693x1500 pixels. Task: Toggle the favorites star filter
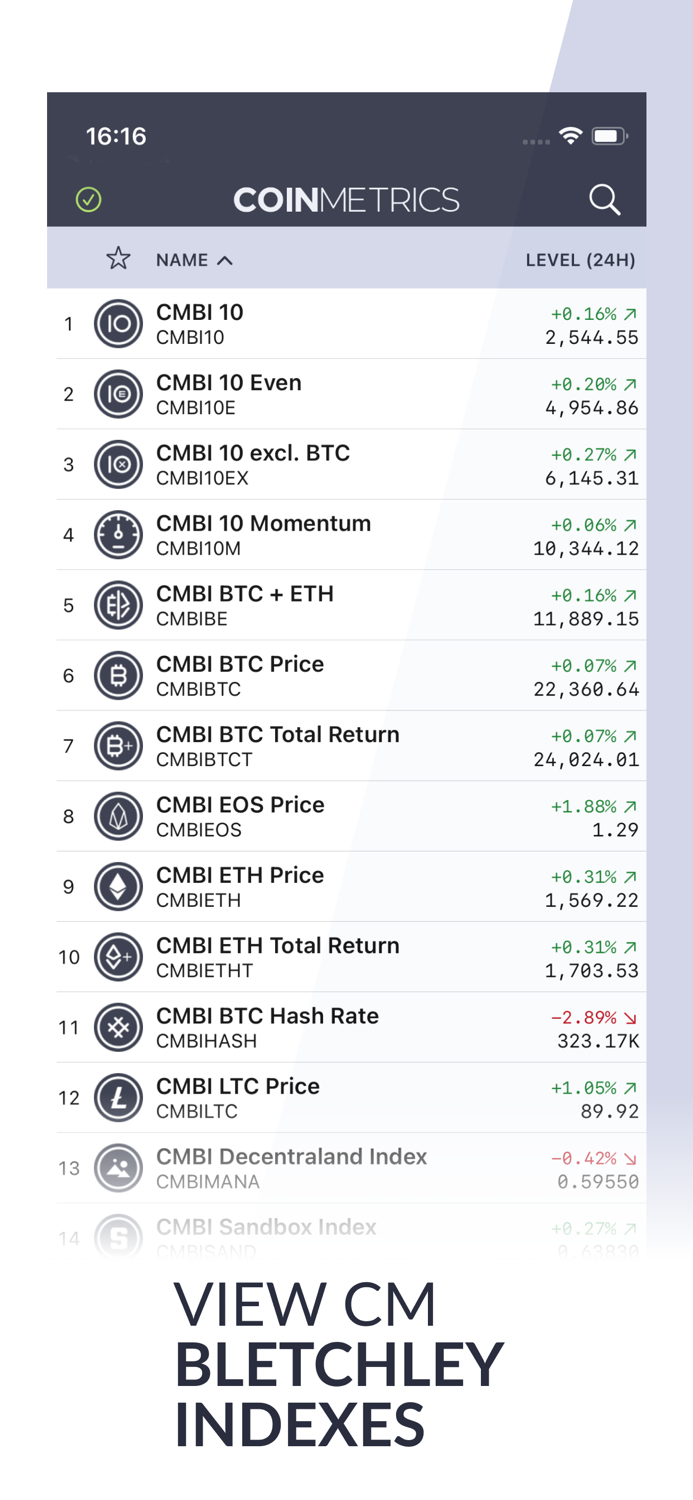118,258
